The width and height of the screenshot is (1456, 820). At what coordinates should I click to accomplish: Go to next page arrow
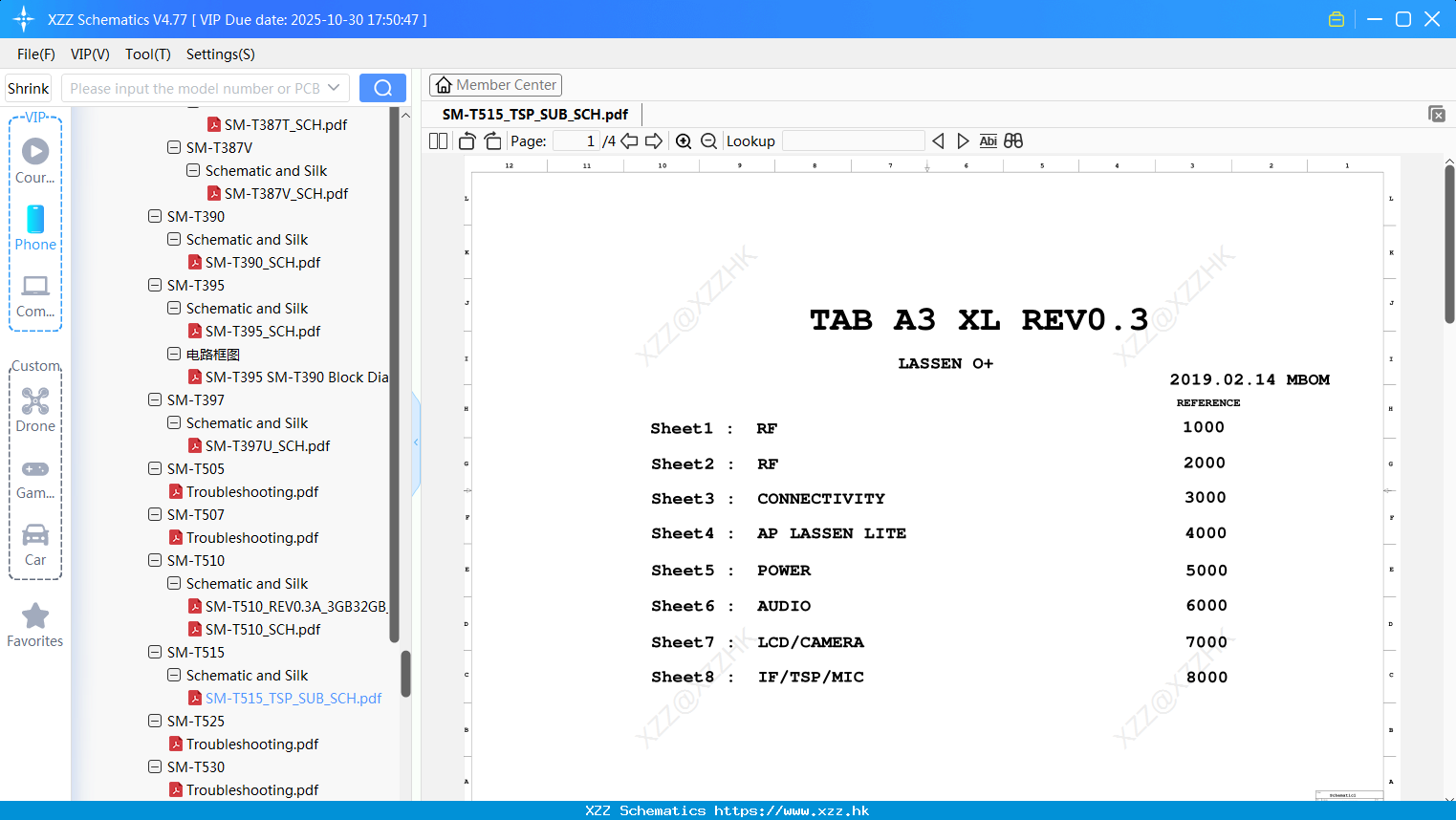(654, 141)
